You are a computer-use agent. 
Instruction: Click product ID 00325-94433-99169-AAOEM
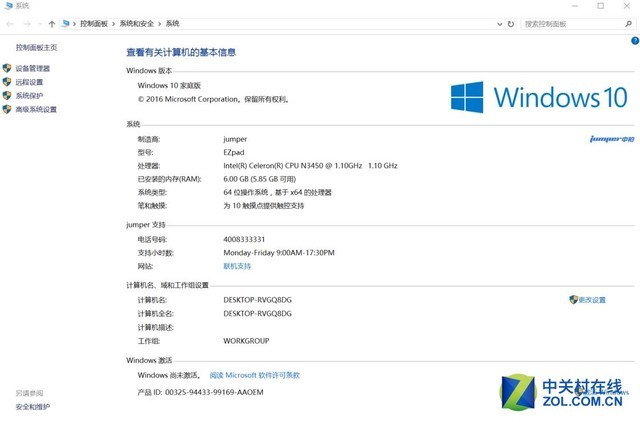coord(214,392)
